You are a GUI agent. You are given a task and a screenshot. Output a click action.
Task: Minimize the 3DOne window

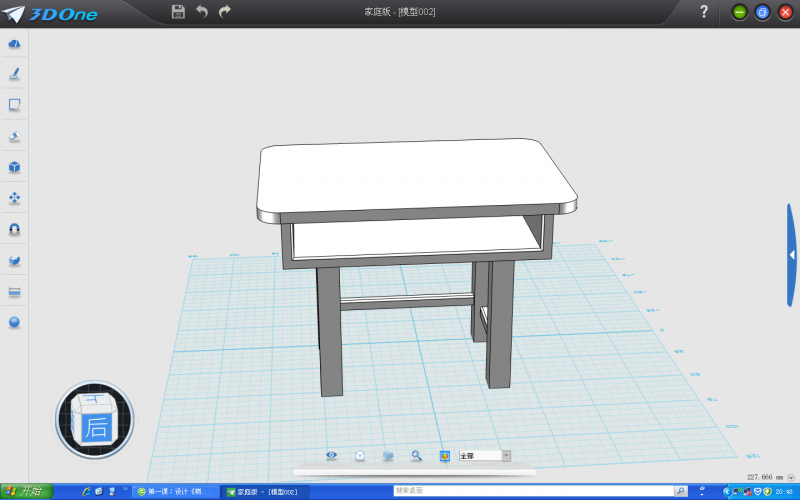coord(739,12)
